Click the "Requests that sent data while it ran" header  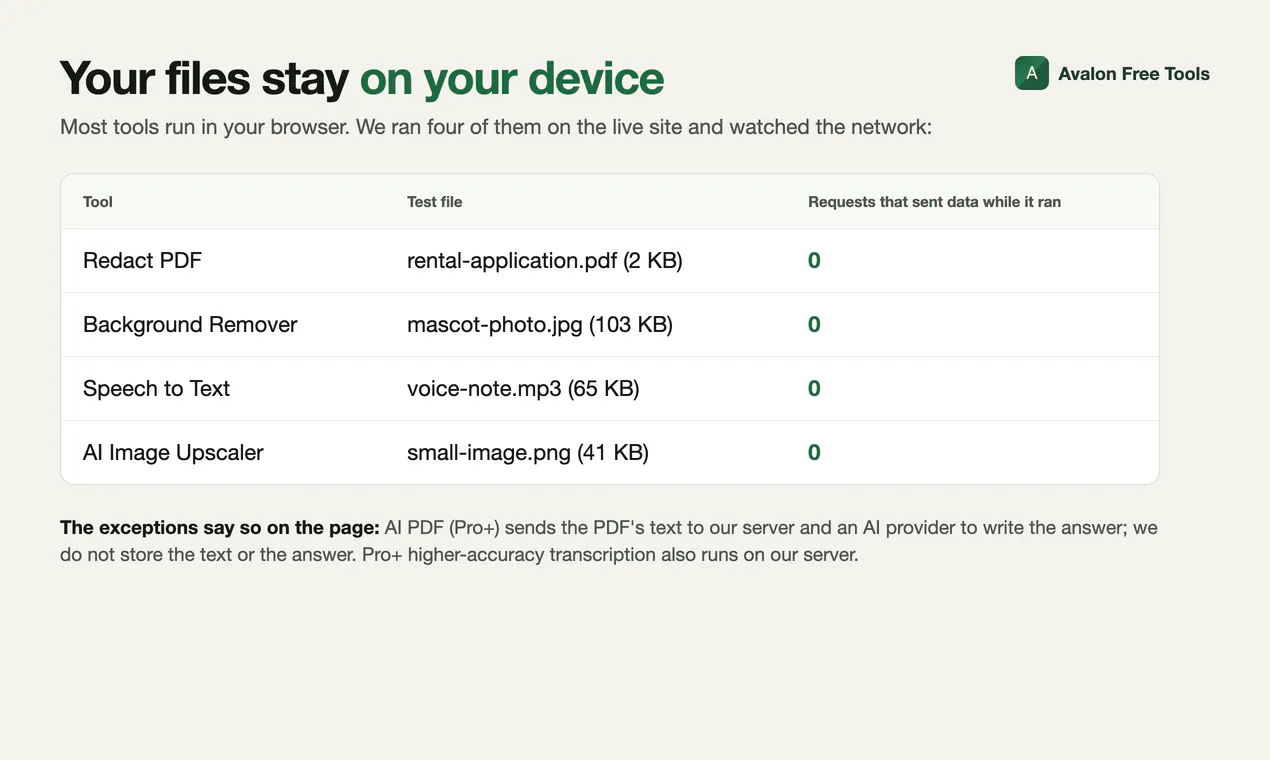click(x=934, y=202)
